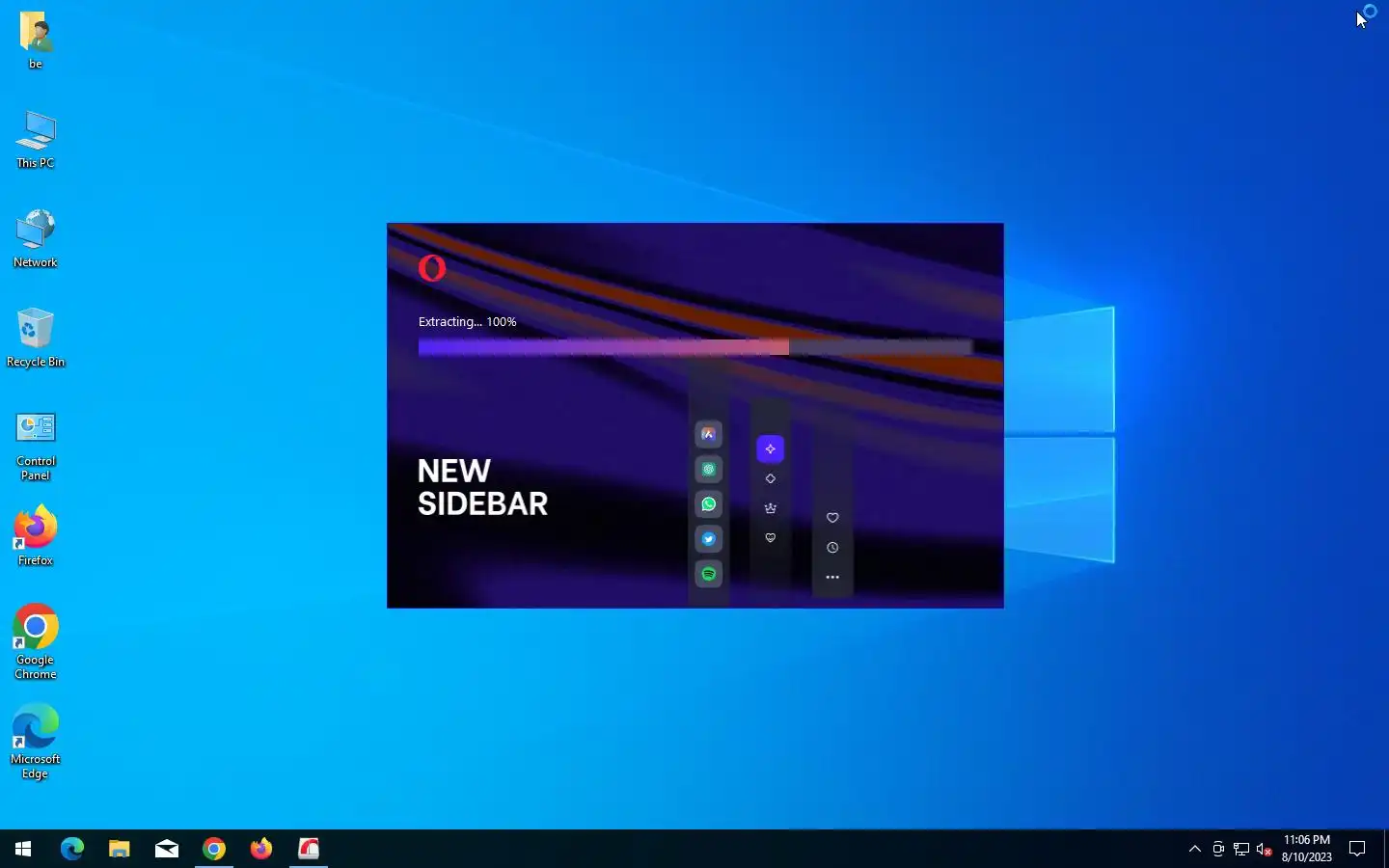Click the 'Extracting... 100%' status text
Viewport: 1389px width, 868px height.
(468, 322)
